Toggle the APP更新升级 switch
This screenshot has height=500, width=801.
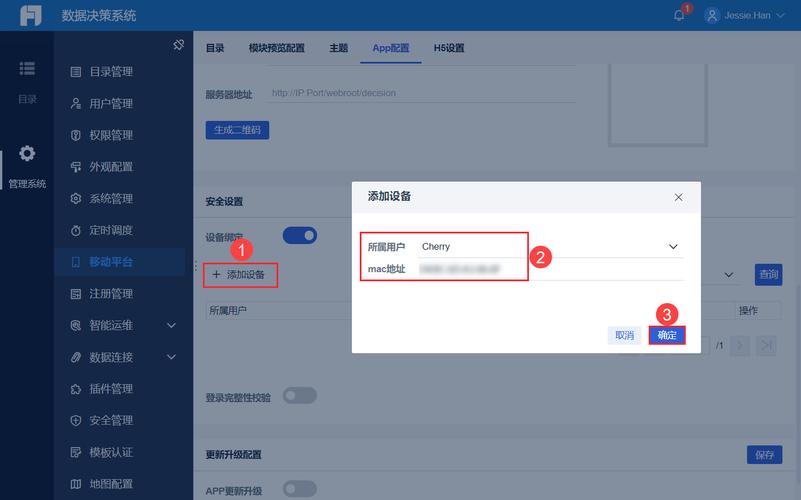pyautogui.click(x=300, y=489)
